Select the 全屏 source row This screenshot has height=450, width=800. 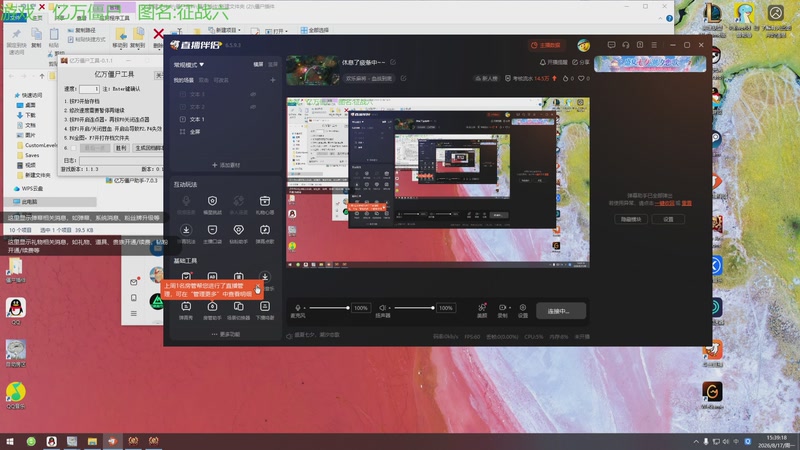pos(226,132)
